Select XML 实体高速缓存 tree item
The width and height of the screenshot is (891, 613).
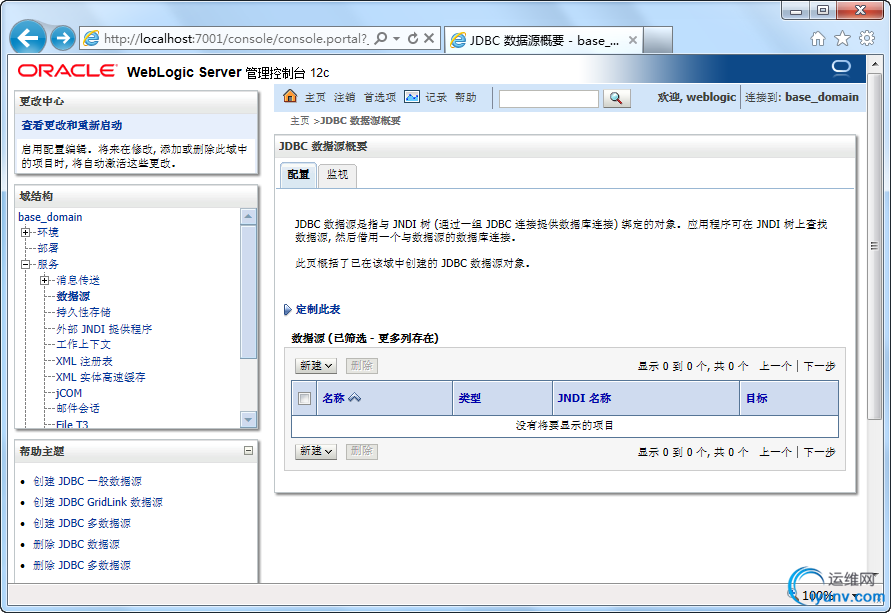point(101,377)
